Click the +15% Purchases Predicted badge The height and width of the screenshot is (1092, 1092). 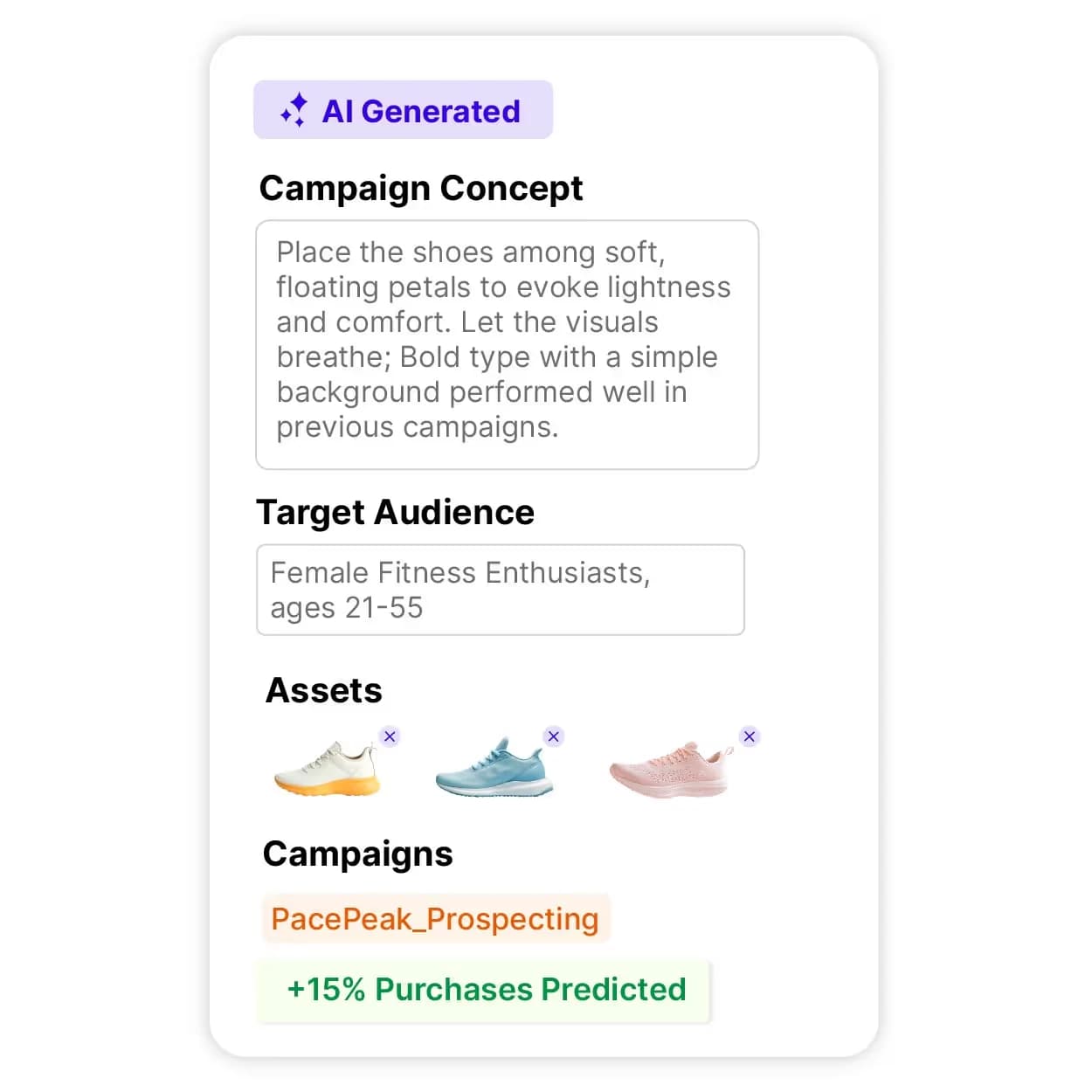point(486,990)
